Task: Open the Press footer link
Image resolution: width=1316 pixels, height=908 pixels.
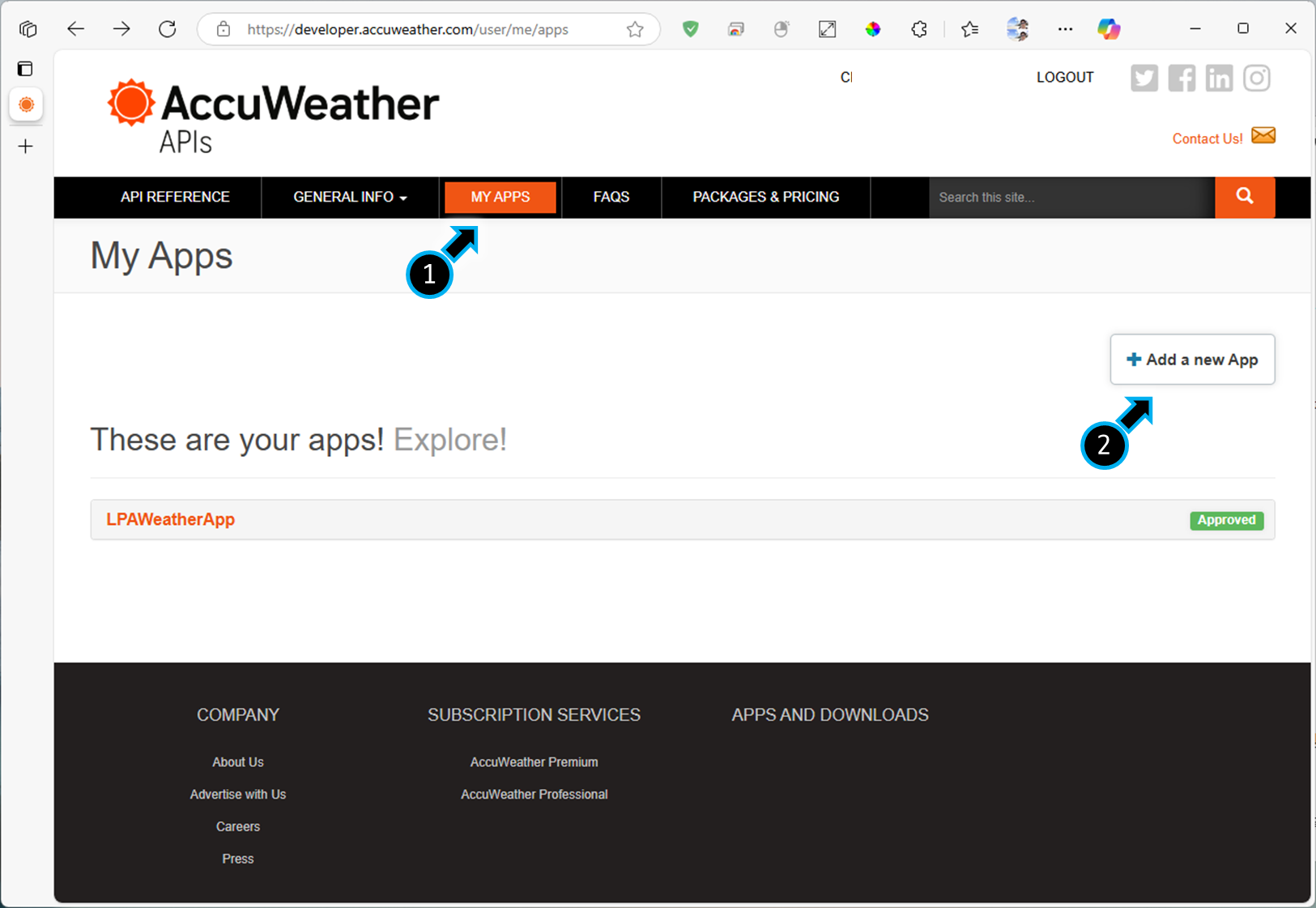Action: pos(238,859)
